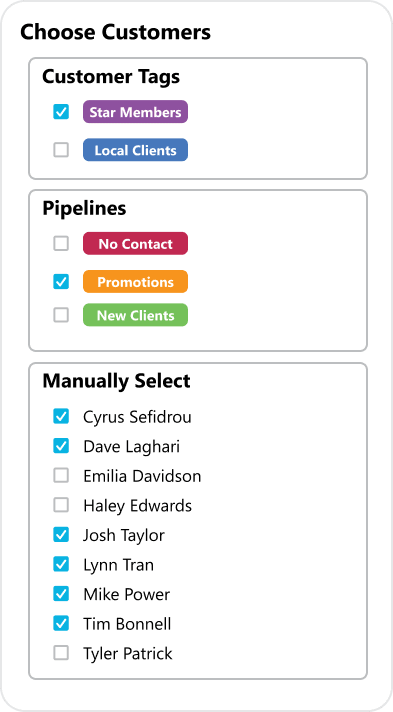Tick the New Clients pipeline checkbox
Screen dimensions: 393x712
pyautogui.click(x=61, y=315)
